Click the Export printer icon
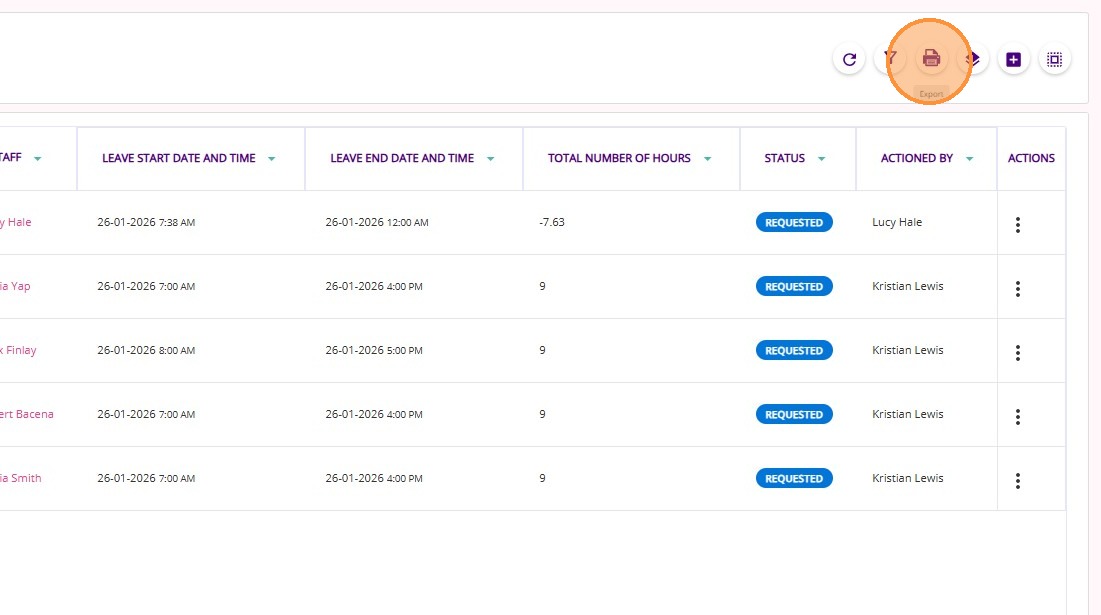 point(931,60)
